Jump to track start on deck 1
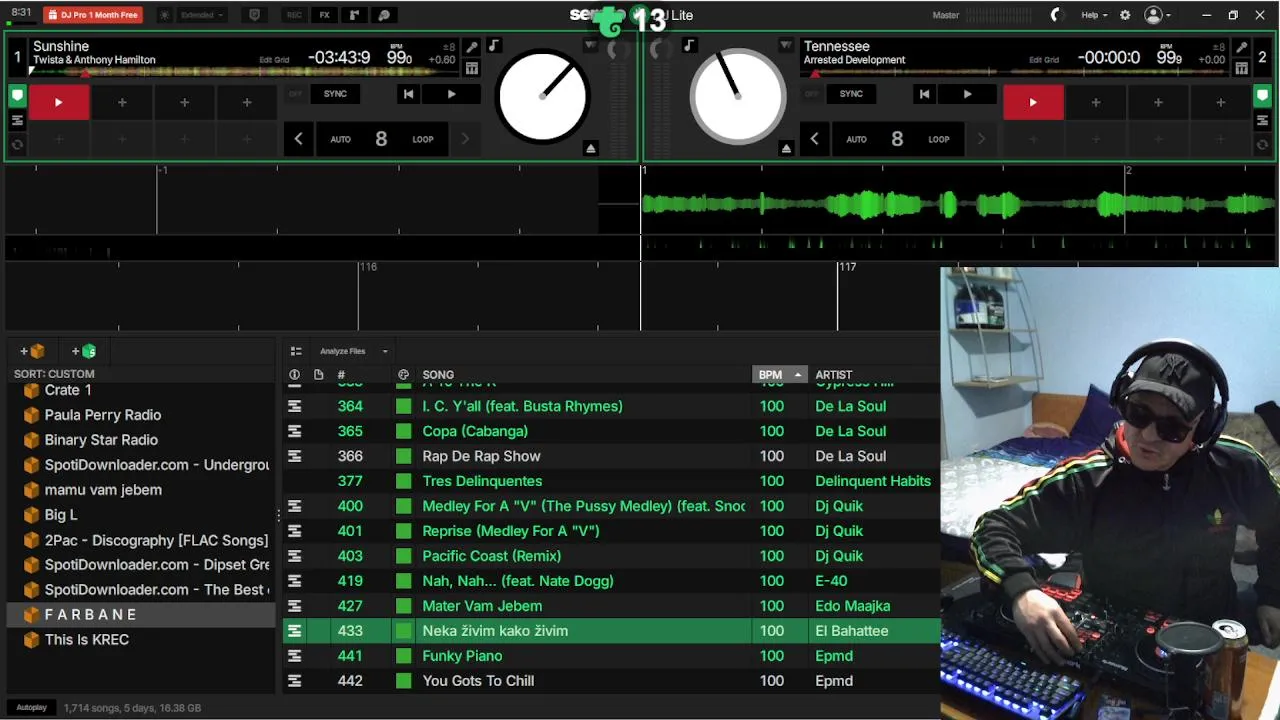This screenshot has height=720, width=1280. pos(408,94)
